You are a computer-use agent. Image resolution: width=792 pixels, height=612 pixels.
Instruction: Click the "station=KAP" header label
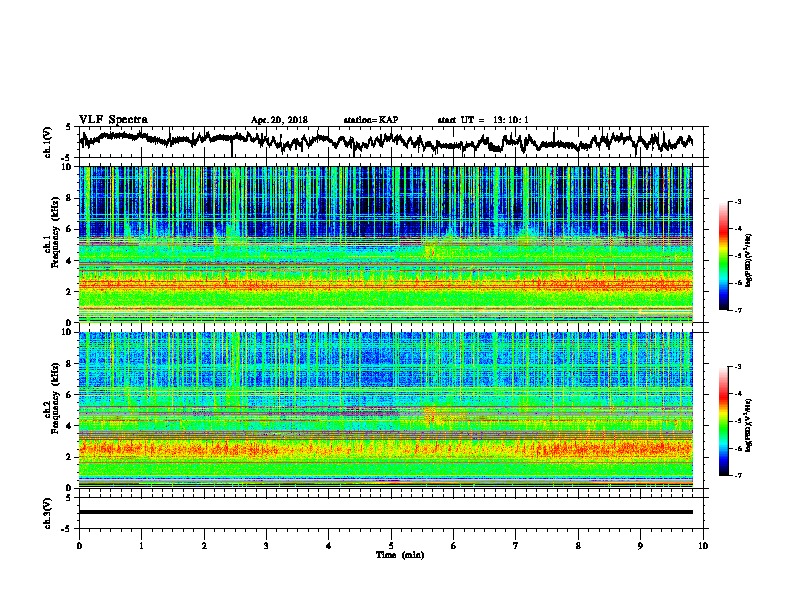click(x=371, y=120)
